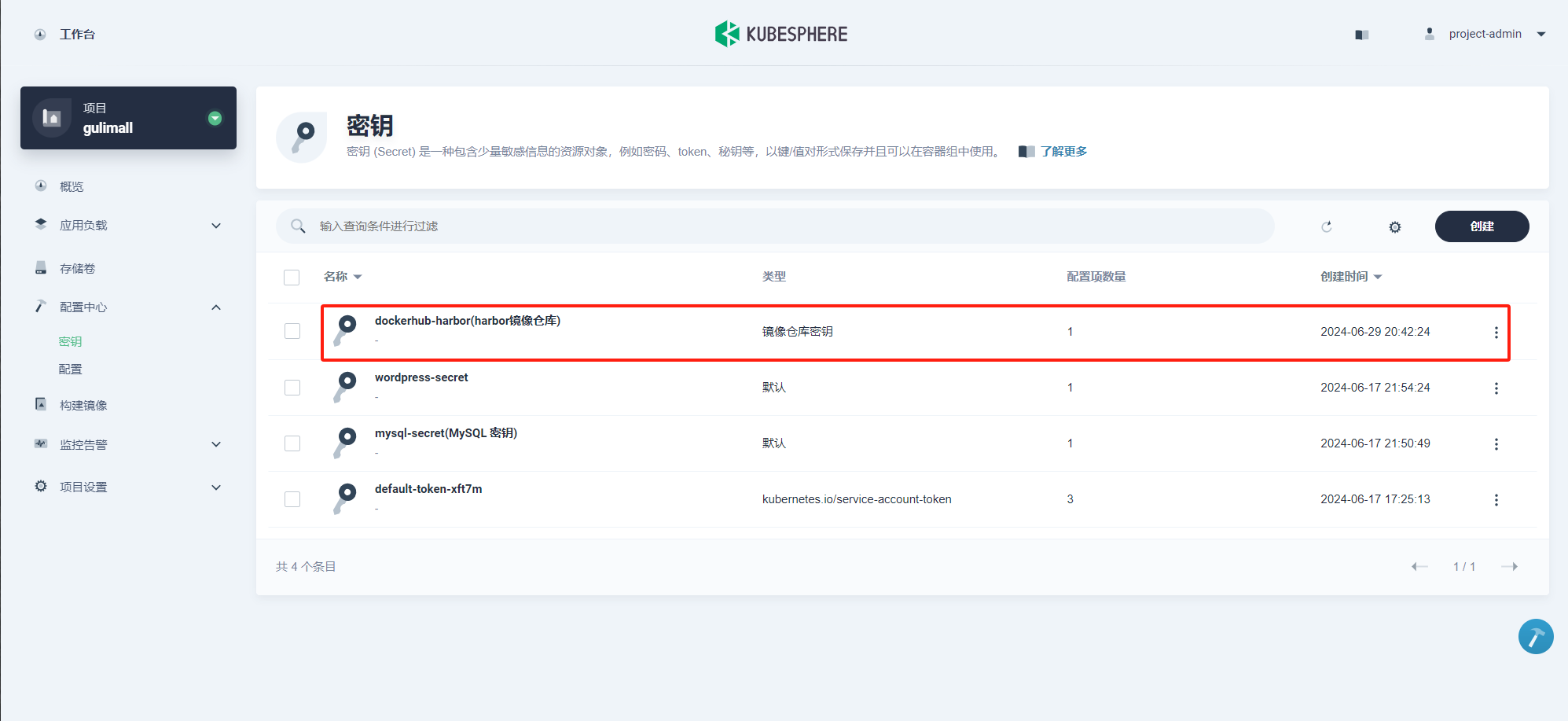The height and width of the screenshot is (721, 1568).
Task: Open the floating toolbox hammer button
Action: pos(1536,637)
